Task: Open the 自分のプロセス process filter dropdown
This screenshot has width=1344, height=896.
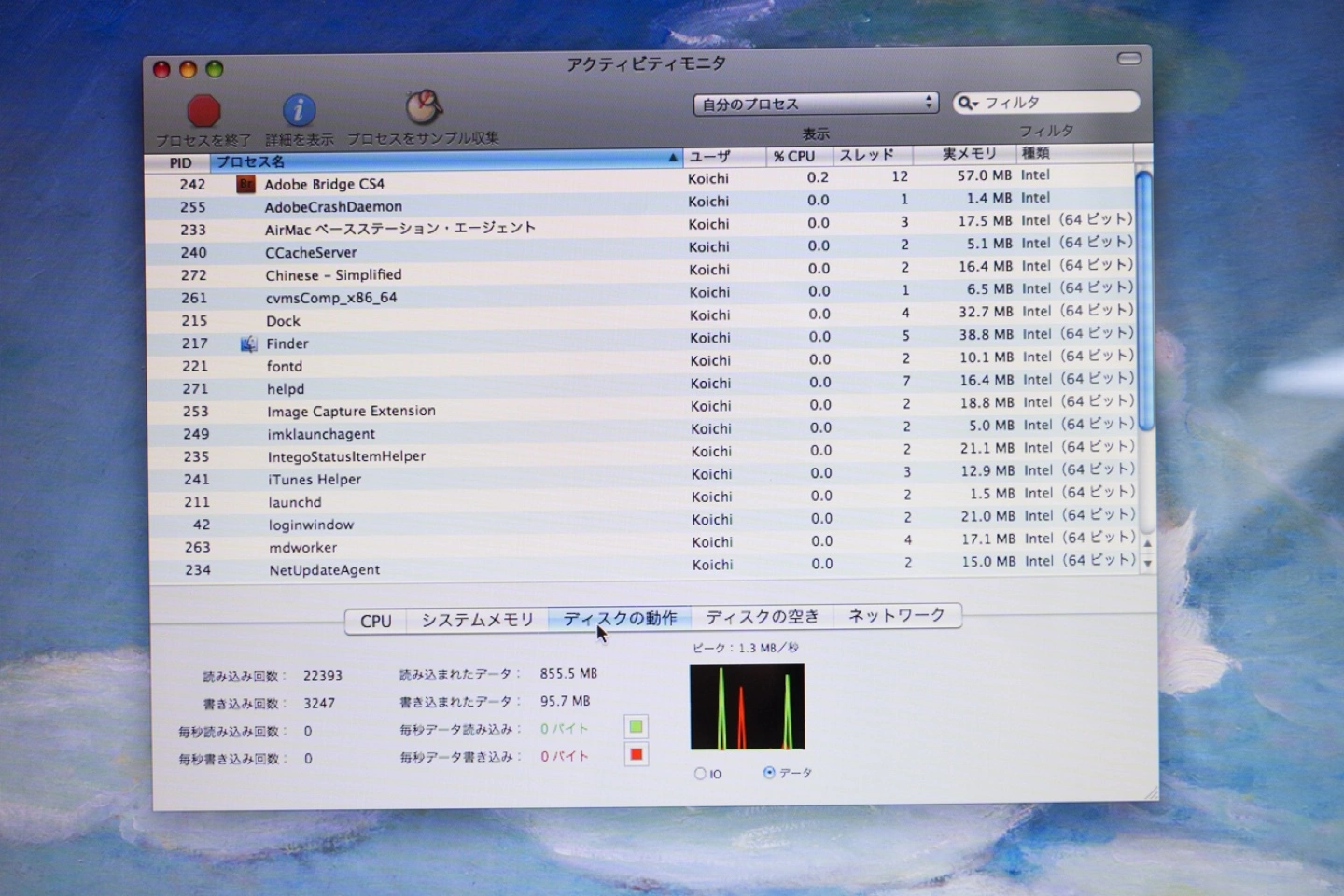Action: (x=816, y=104)
